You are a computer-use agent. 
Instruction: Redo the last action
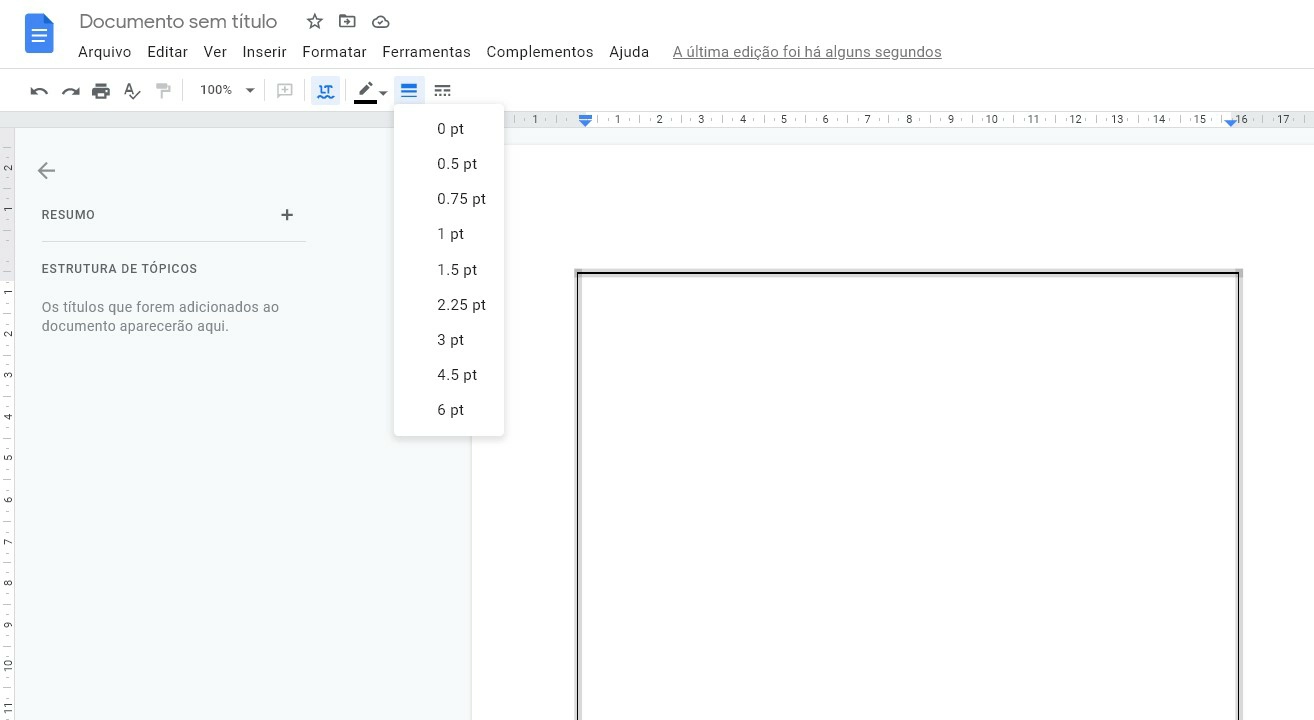point(70,91)
